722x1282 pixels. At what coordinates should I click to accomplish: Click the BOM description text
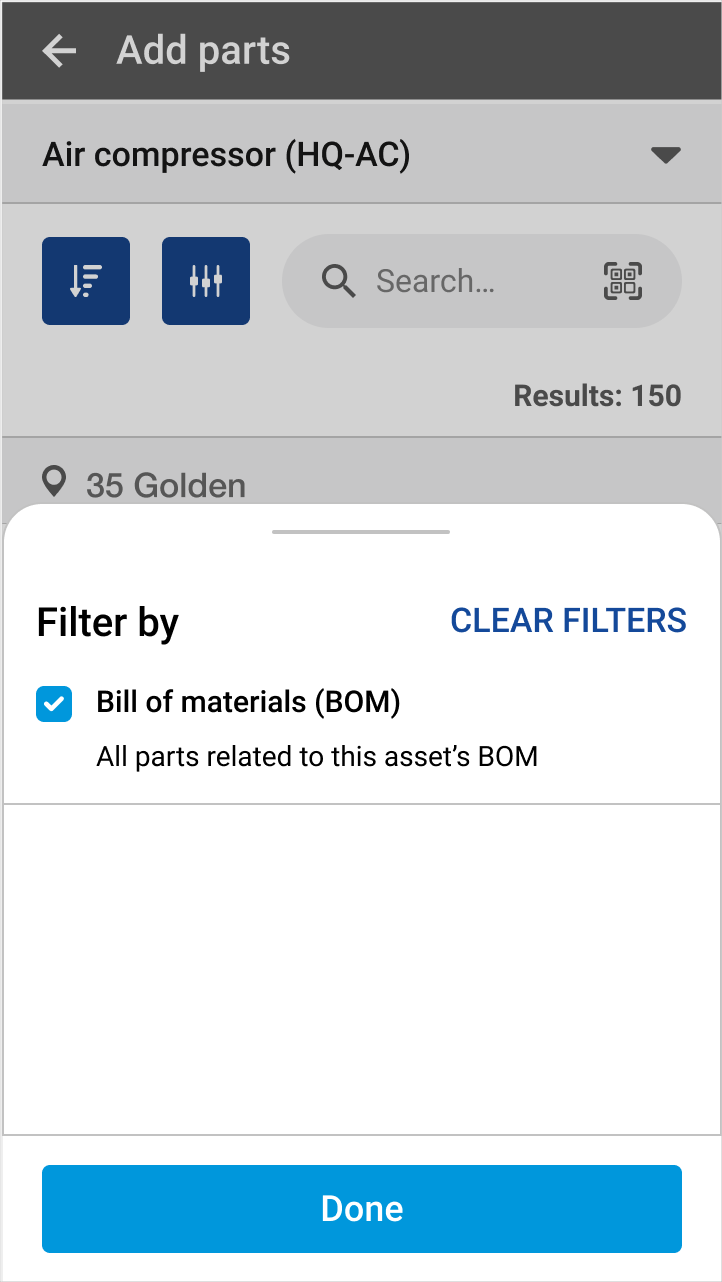317,757
